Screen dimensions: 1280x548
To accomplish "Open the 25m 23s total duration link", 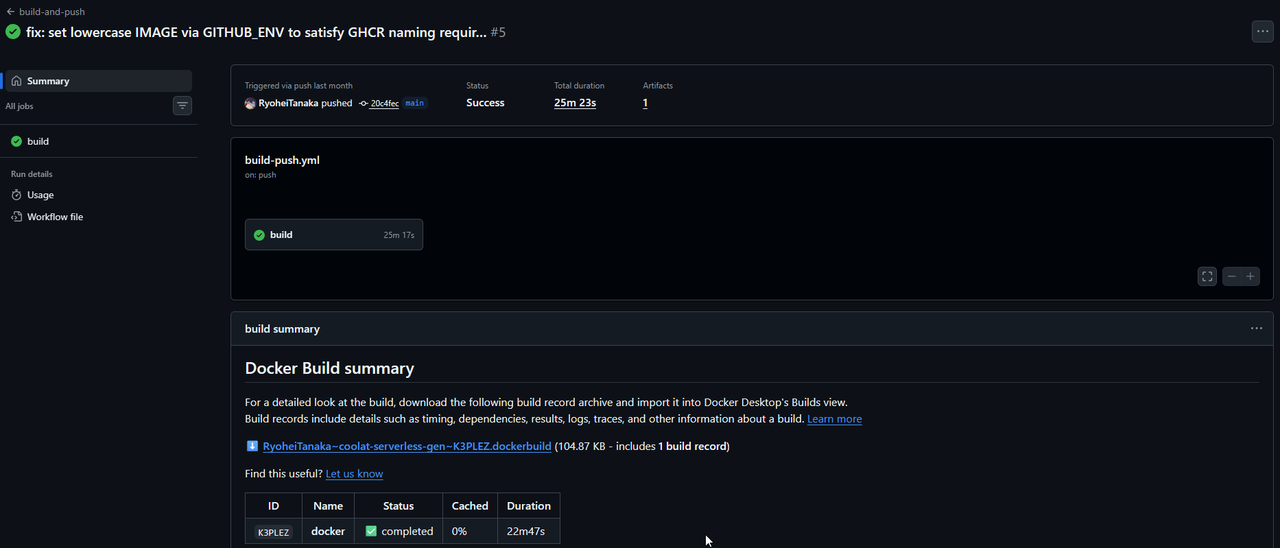I will (575, 103).
